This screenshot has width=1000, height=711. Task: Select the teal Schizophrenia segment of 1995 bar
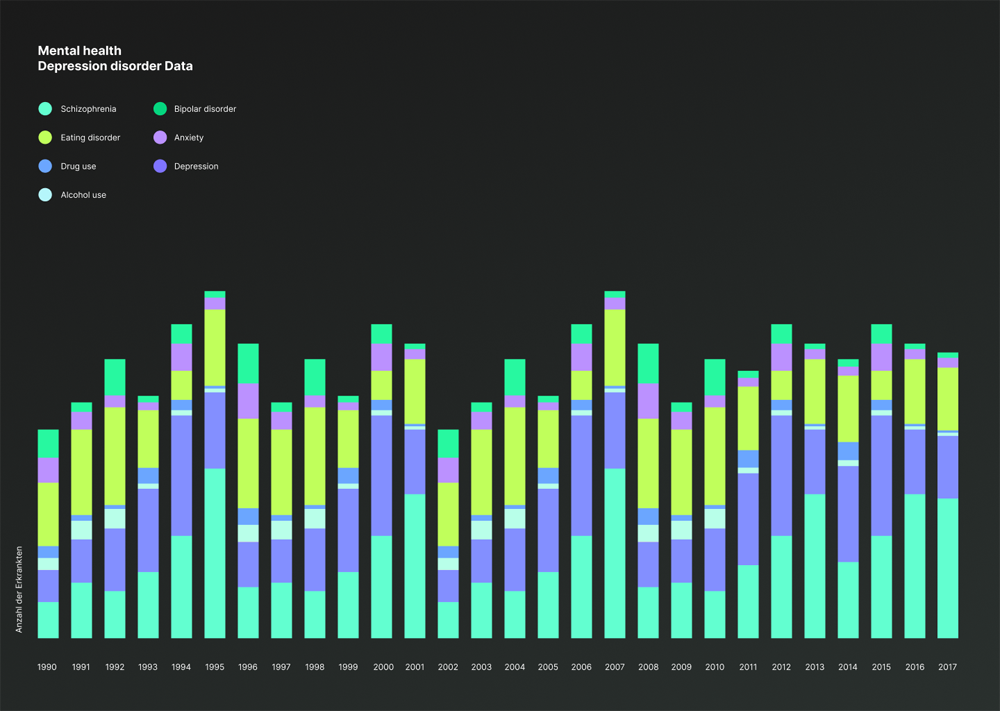point(215,552)
